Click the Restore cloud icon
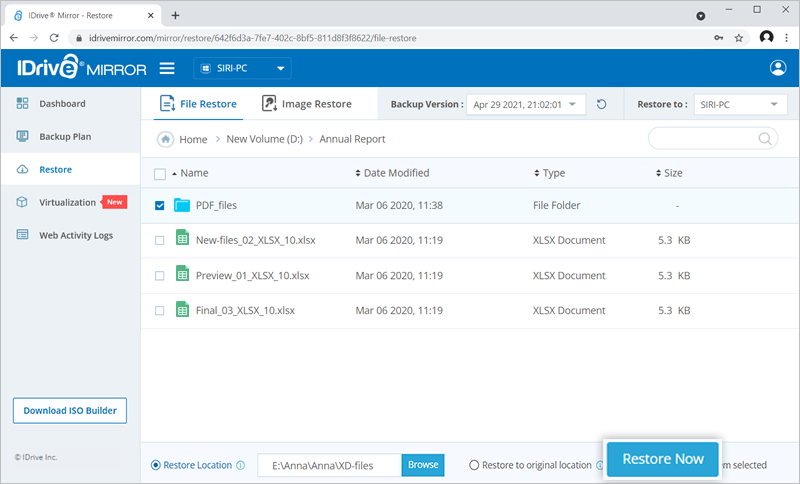The height and width of the screenshot is (484, 800). click(22, 169)
